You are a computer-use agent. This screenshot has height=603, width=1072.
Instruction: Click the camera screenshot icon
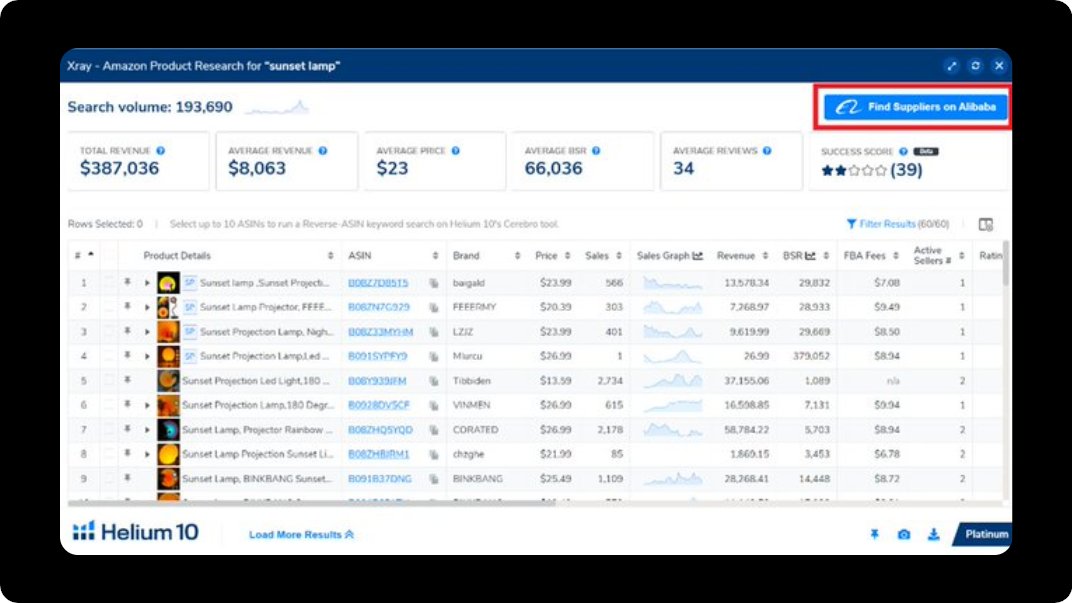click(x=904, y=535)
